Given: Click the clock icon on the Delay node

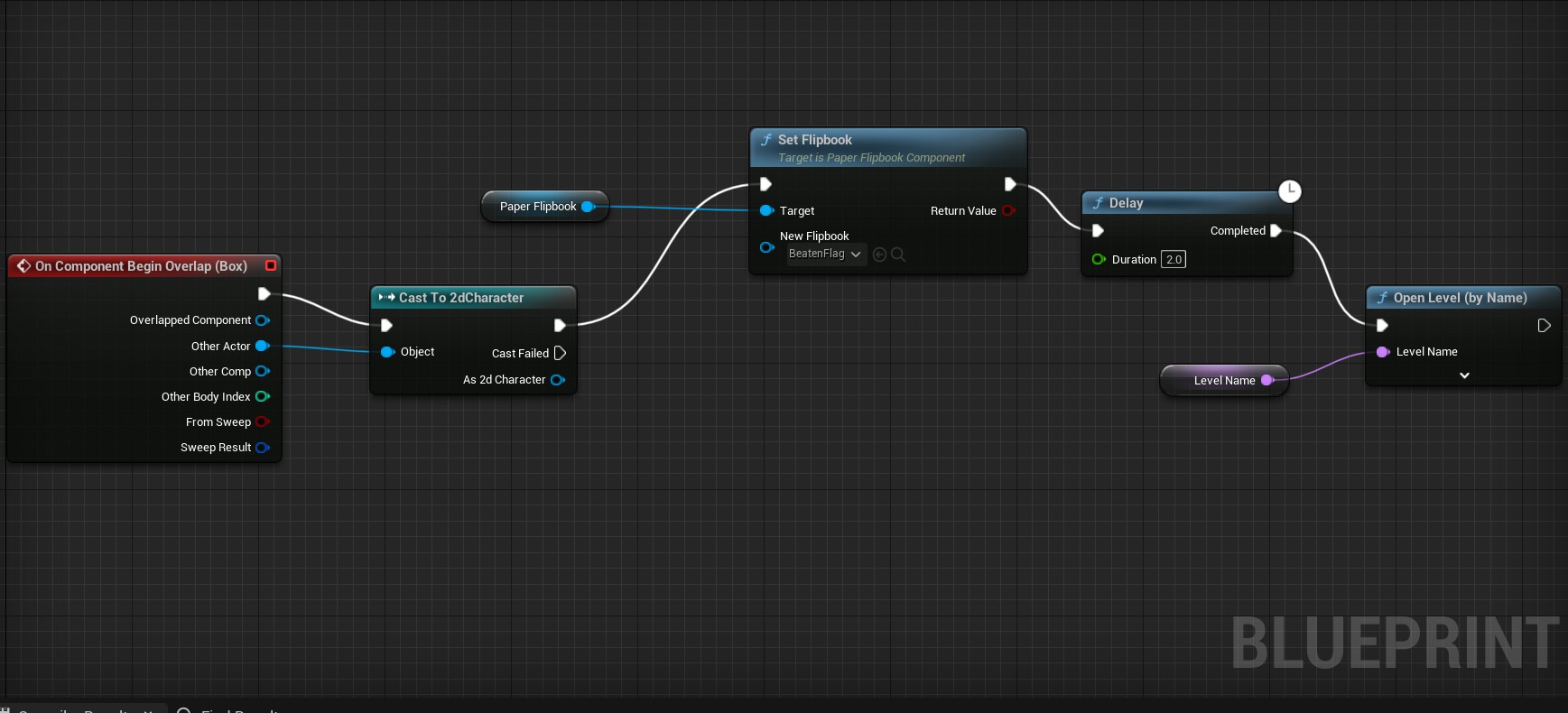Looking at the screenshot, I should coord(1289,191).
